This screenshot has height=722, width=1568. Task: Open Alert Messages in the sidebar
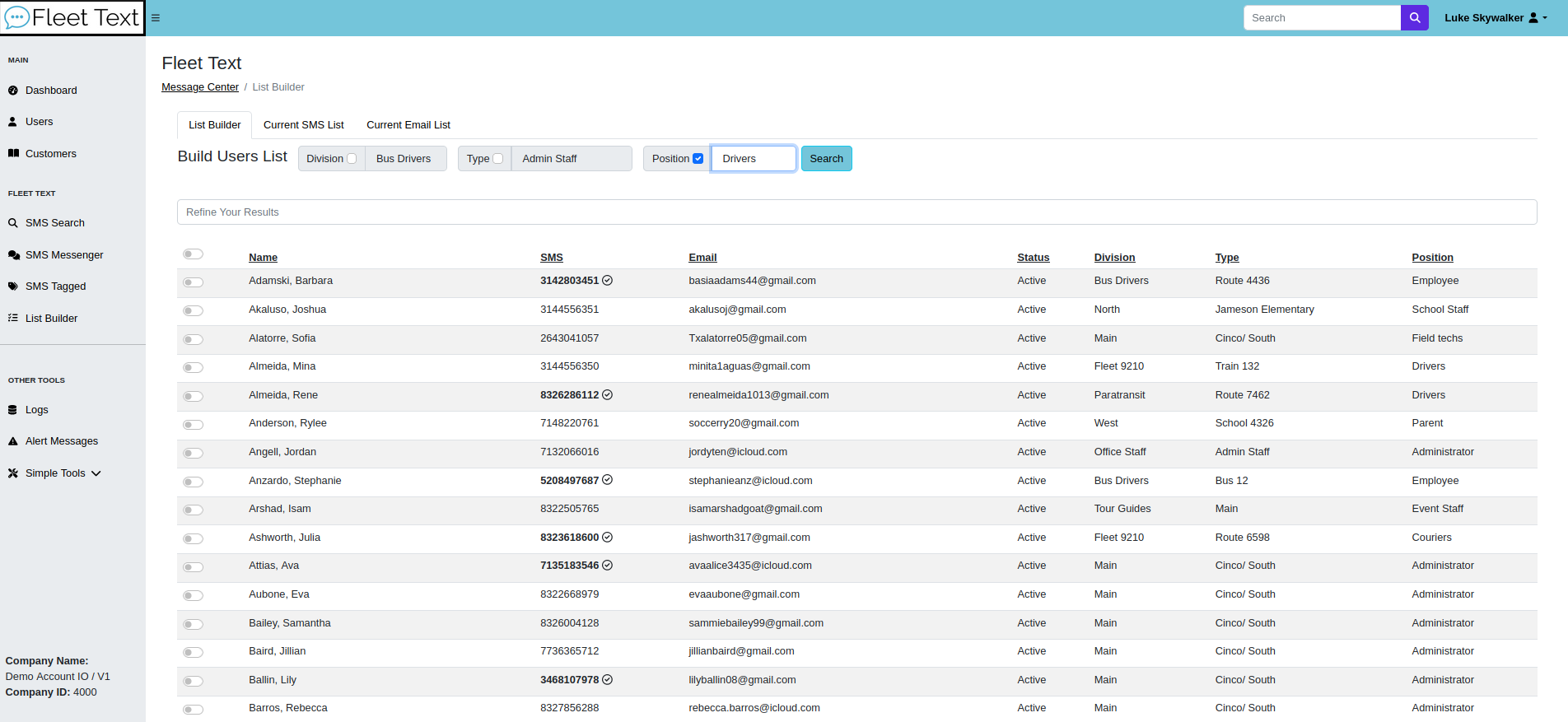coord(62,441)
